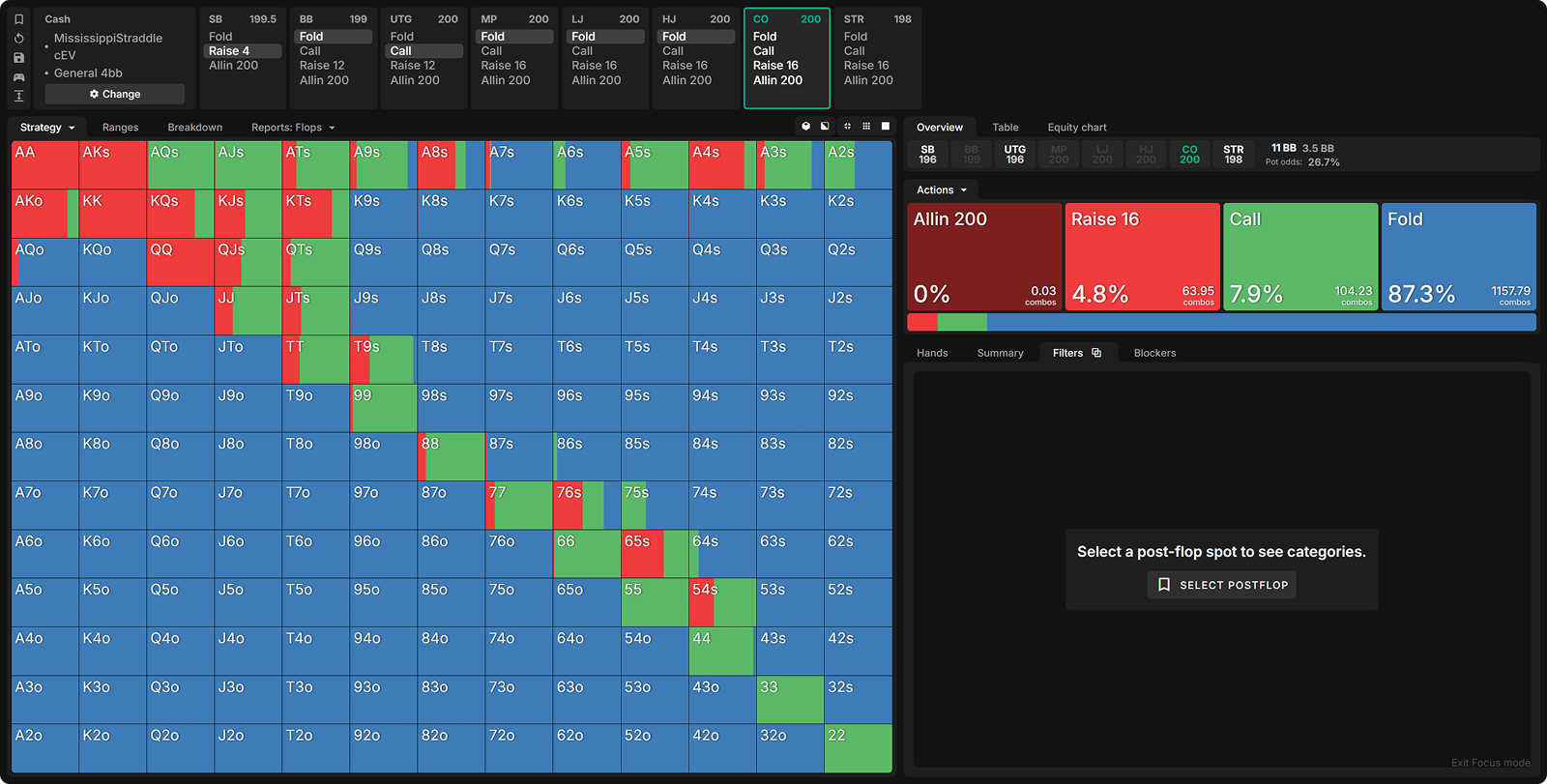Image resolution: width=1547 pixels, height=784 pixels.
Task: Expand the Reports: Flops dropdown
Action: click(x=293, y=128)
